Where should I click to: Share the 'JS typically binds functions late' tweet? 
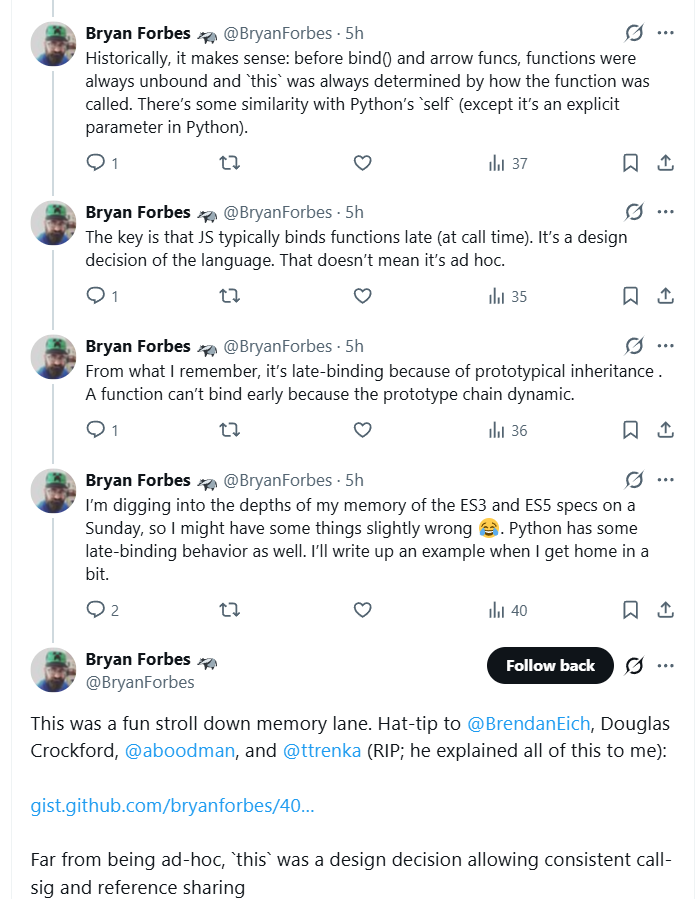tap(665, 296)
